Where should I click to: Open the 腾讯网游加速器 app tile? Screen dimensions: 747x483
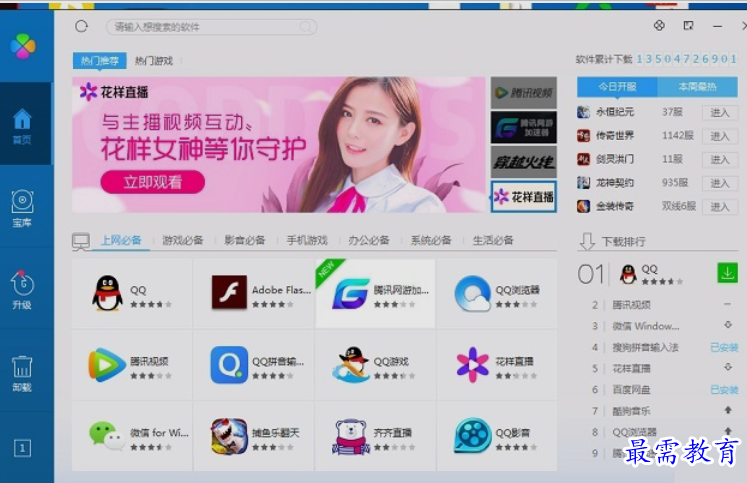(375, 293)
